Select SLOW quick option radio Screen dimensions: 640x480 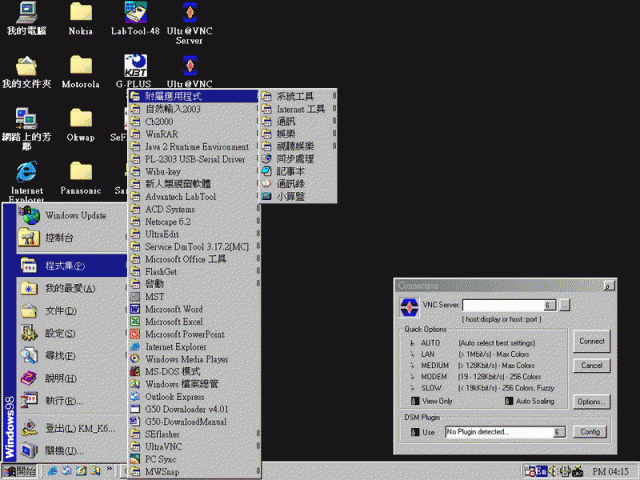point(412,388)
